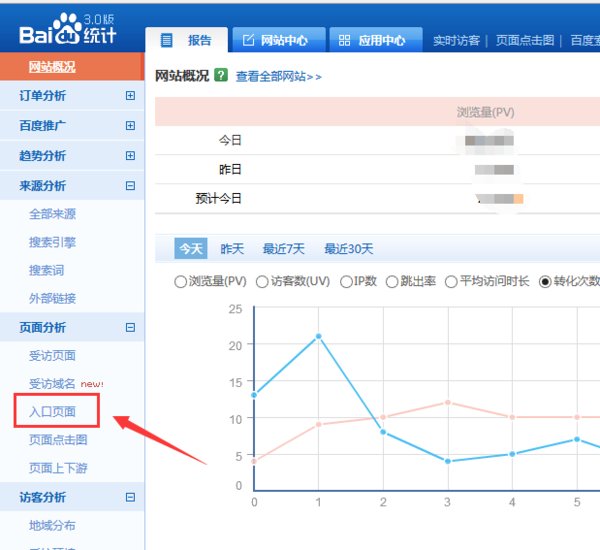Collapse the 来源分析 section
This screenshot has width=600, height=550.
pyautogui.click(x=130, y=186)
